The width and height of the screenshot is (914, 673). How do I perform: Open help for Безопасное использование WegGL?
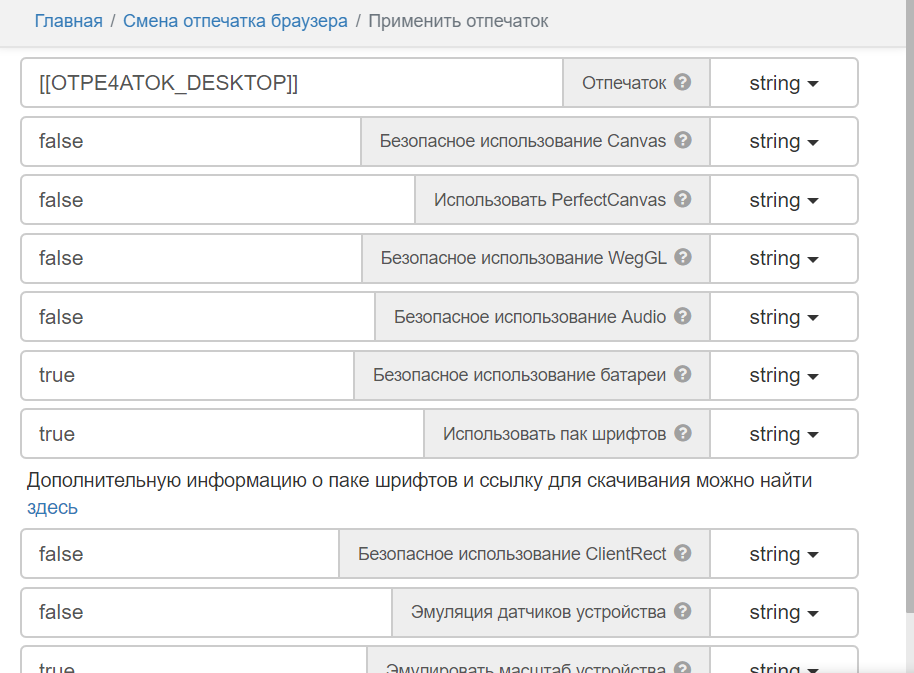(684, 258)
